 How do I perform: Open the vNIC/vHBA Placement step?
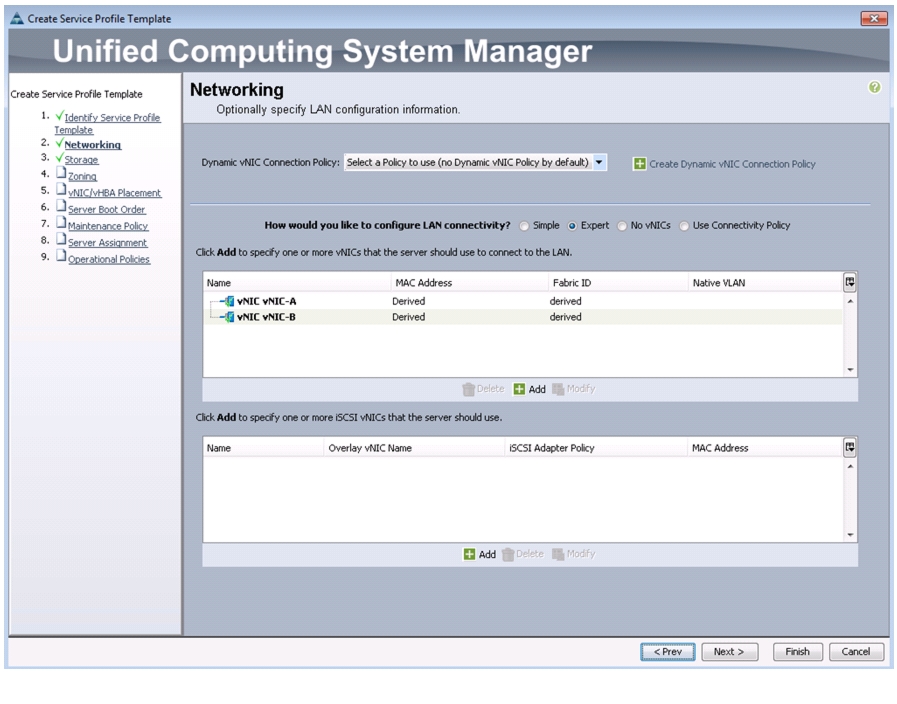click(114, 193)
